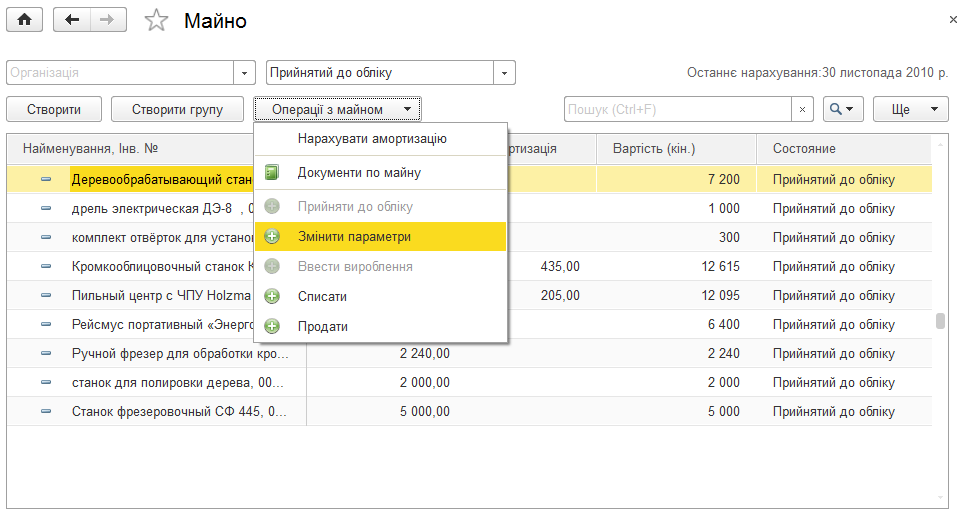The width and height of the screenshot is (961, 512).
Task: Click the row icon for Деревообрабатывающий станок
Action: (46, 179)
